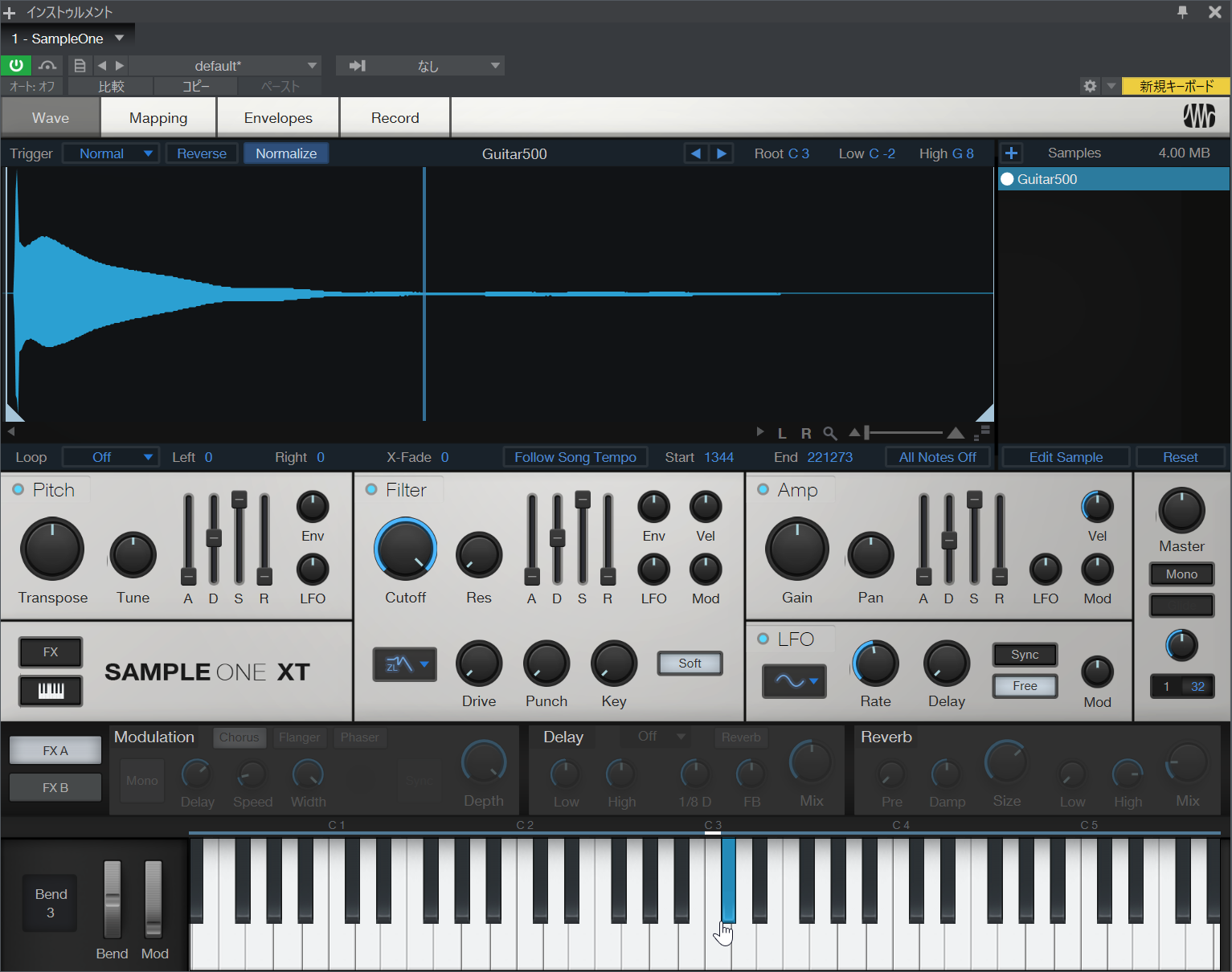Open the preset file menu icon
The height and width of the screenshot is (972, 1232).
pyautogui.click(x=80, y=65)
